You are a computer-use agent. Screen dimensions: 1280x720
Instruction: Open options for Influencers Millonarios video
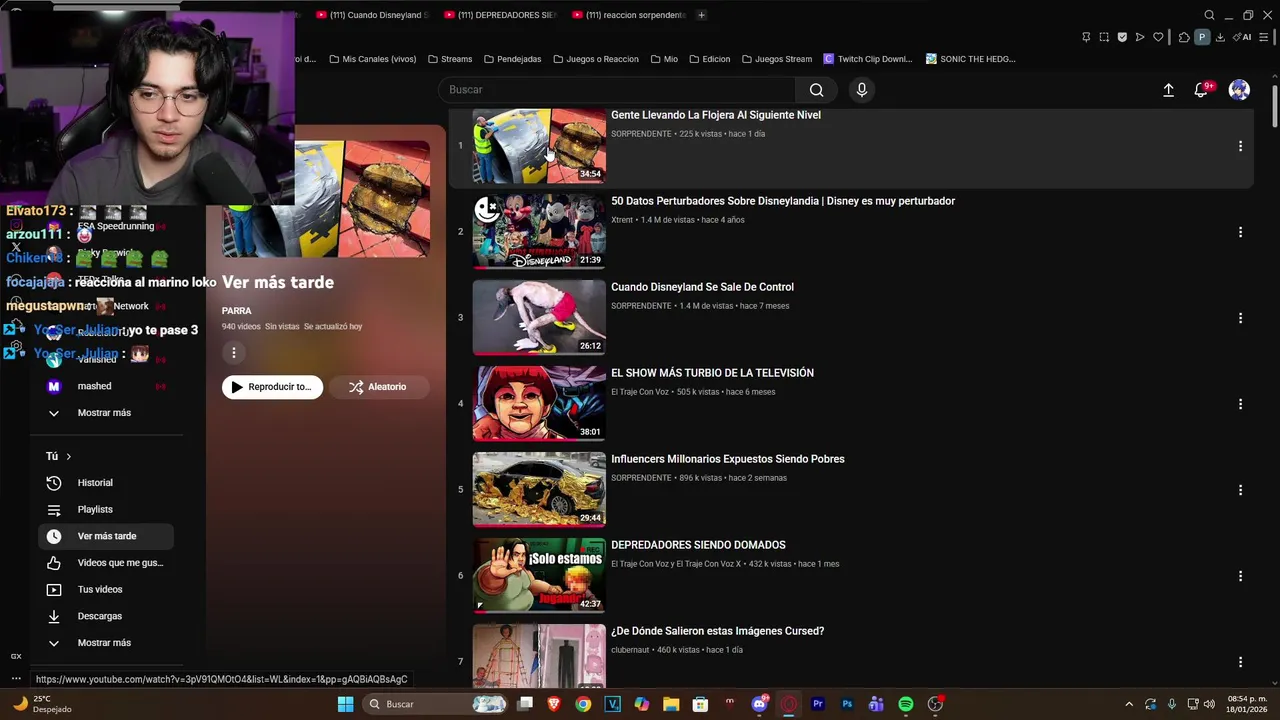coord(1240,490)
